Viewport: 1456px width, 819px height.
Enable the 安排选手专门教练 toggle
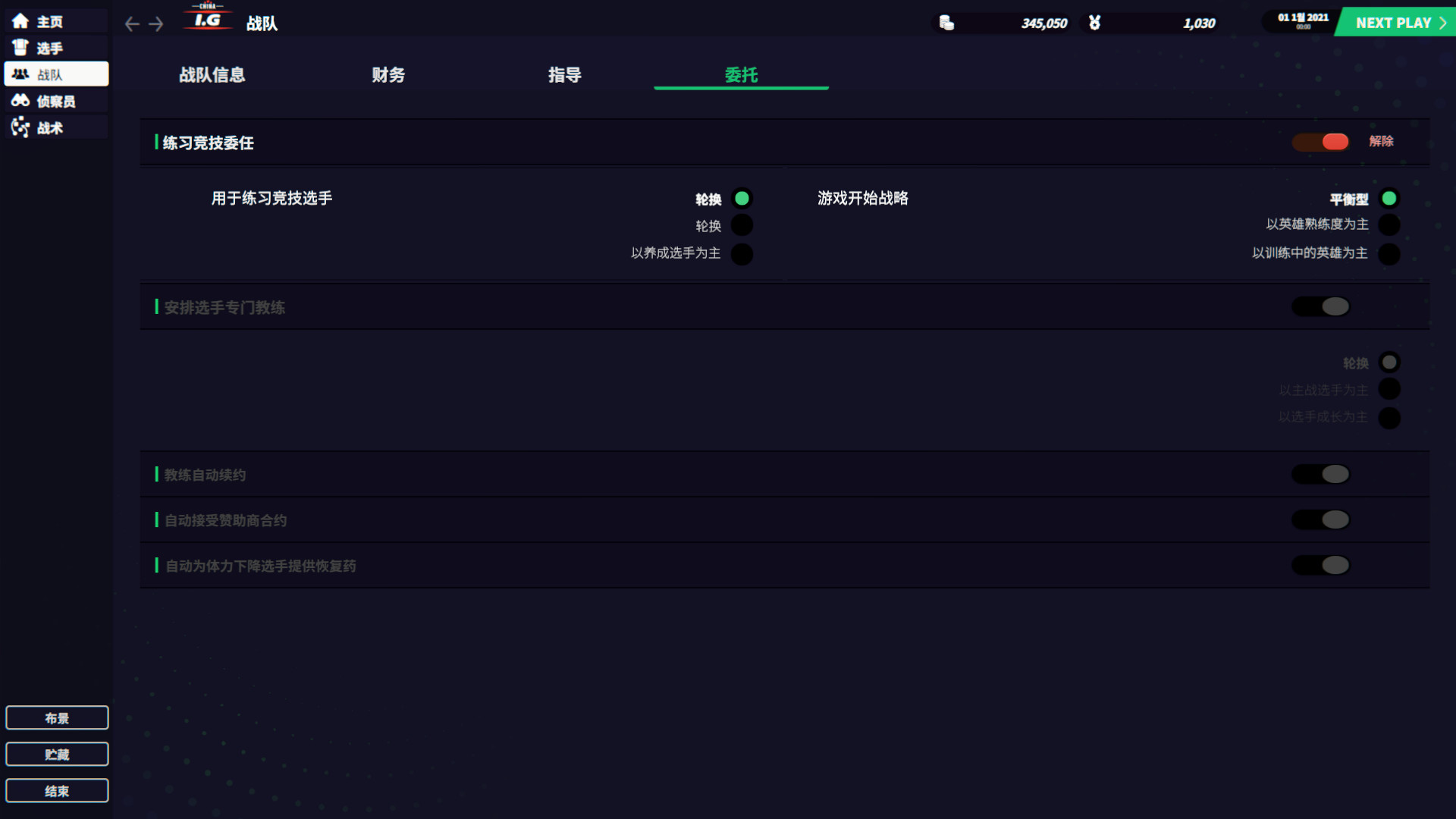(x=1321, y=306)
